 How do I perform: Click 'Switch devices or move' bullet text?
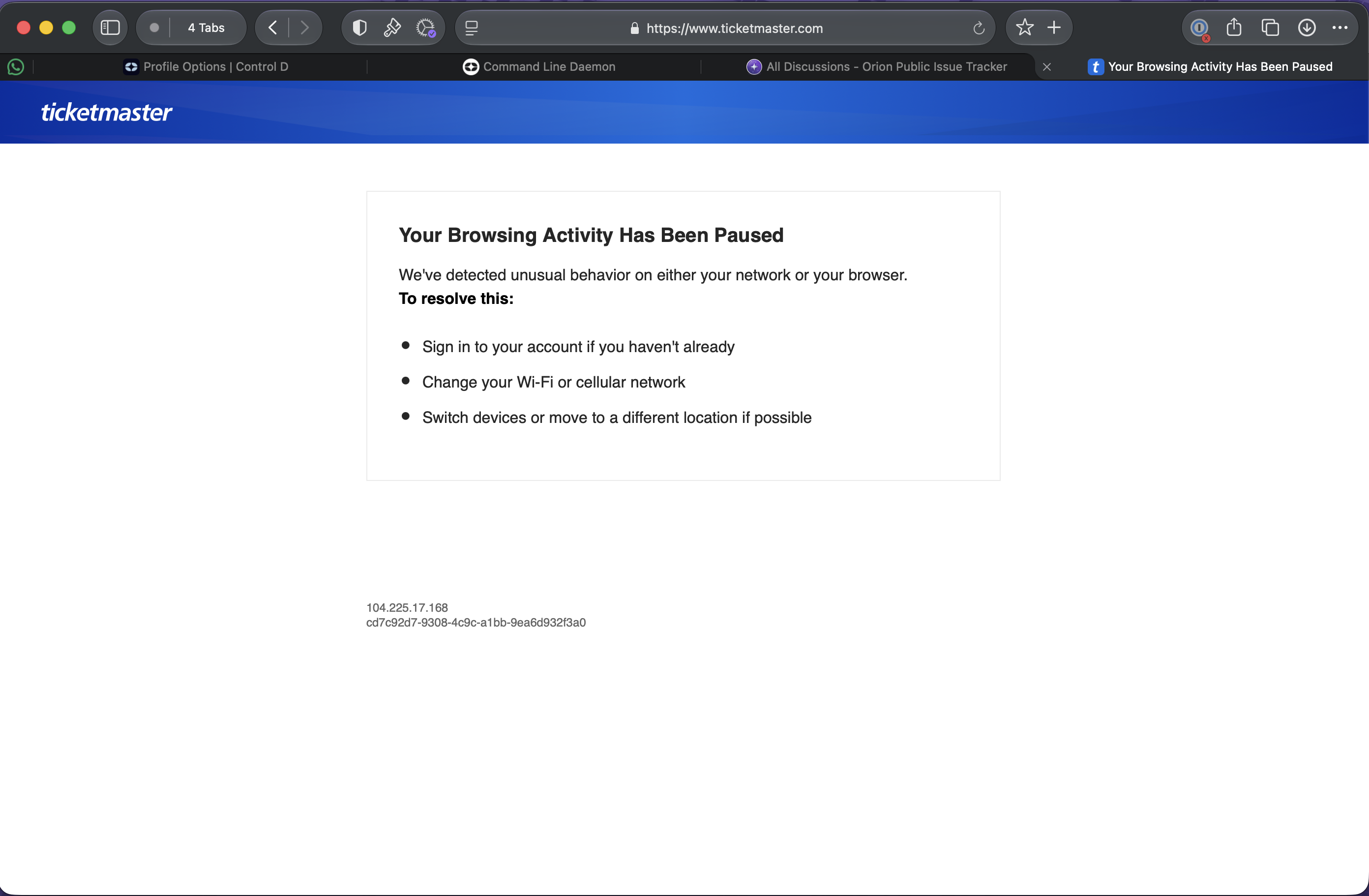617,418
